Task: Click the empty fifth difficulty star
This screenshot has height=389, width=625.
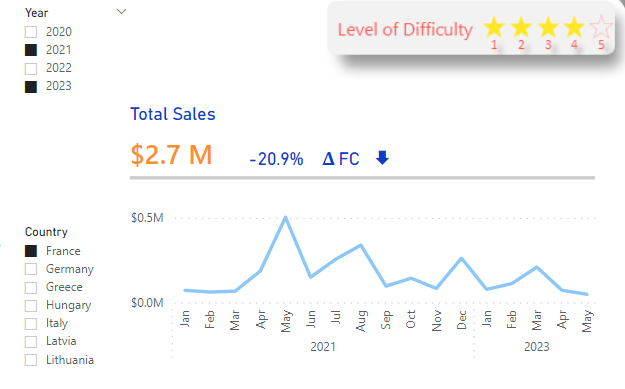Action: point(601,27)
